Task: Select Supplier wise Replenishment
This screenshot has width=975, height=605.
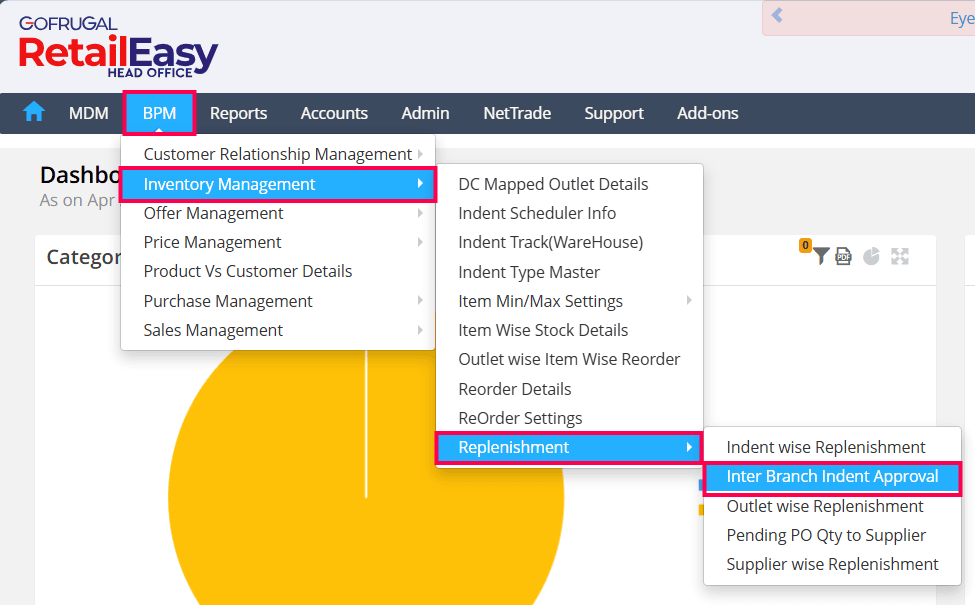Action: 833,565
